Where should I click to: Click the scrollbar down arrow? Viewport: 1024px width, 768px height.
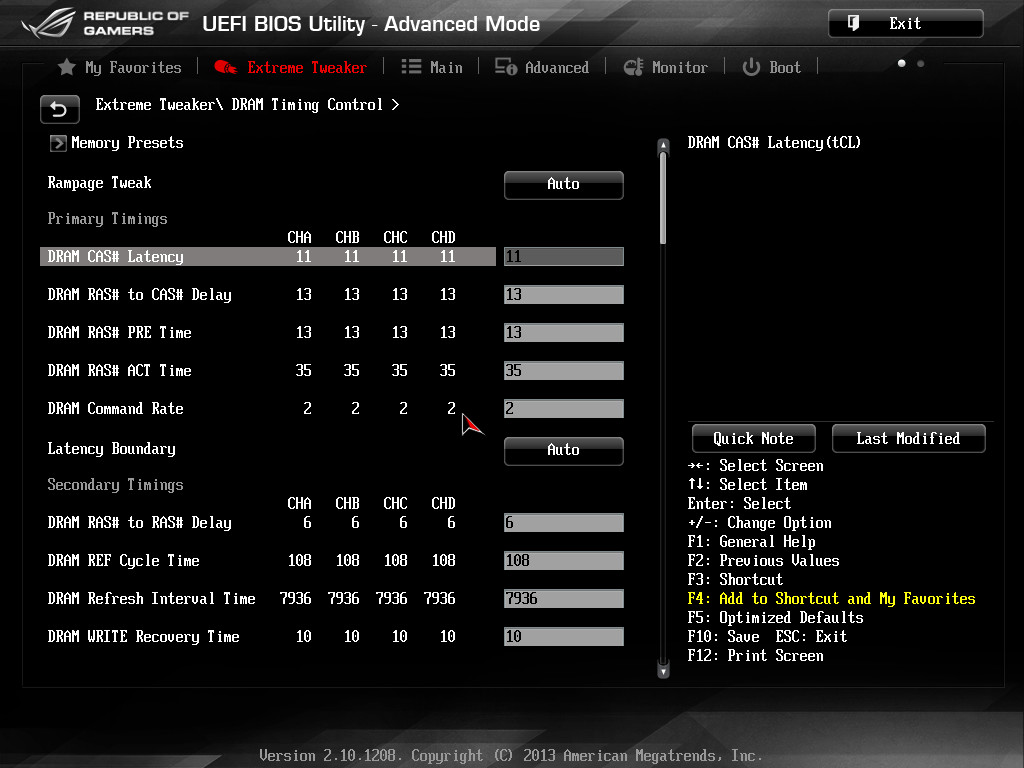point(663,671)
